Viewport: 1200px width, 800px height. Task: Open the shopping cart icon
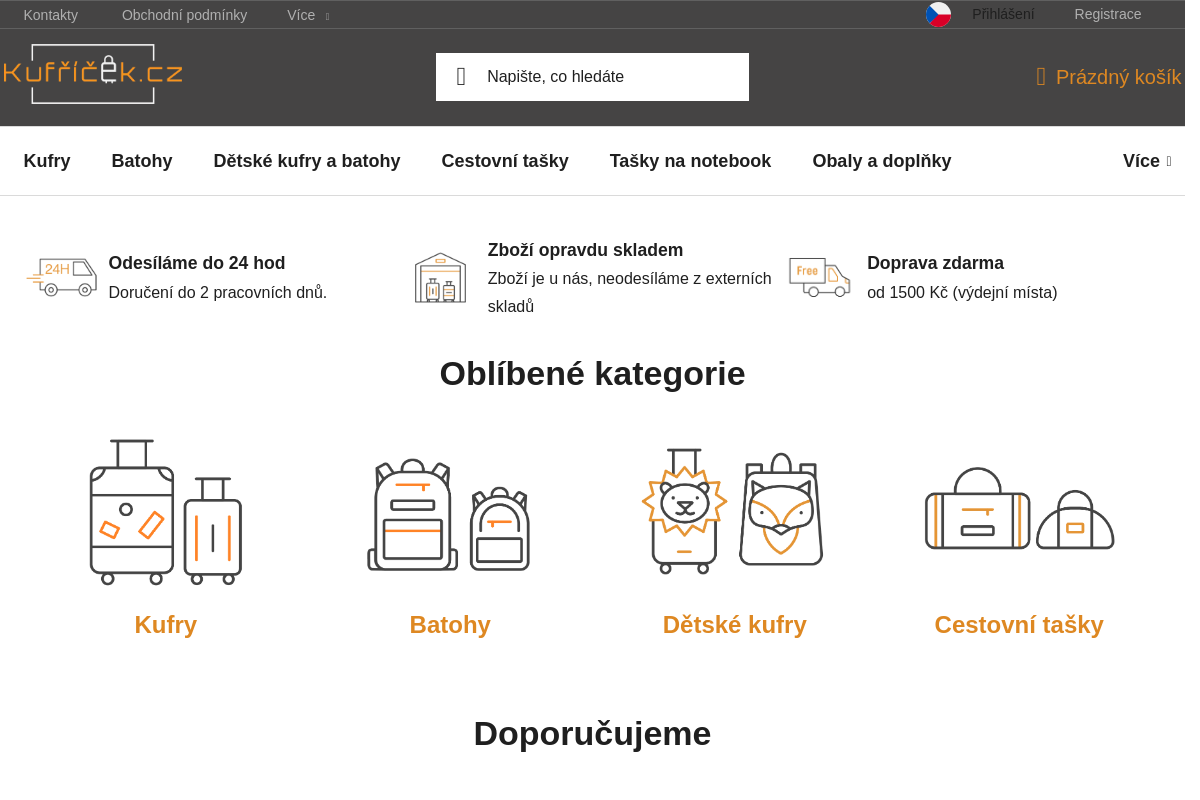tap(1041, 77)
